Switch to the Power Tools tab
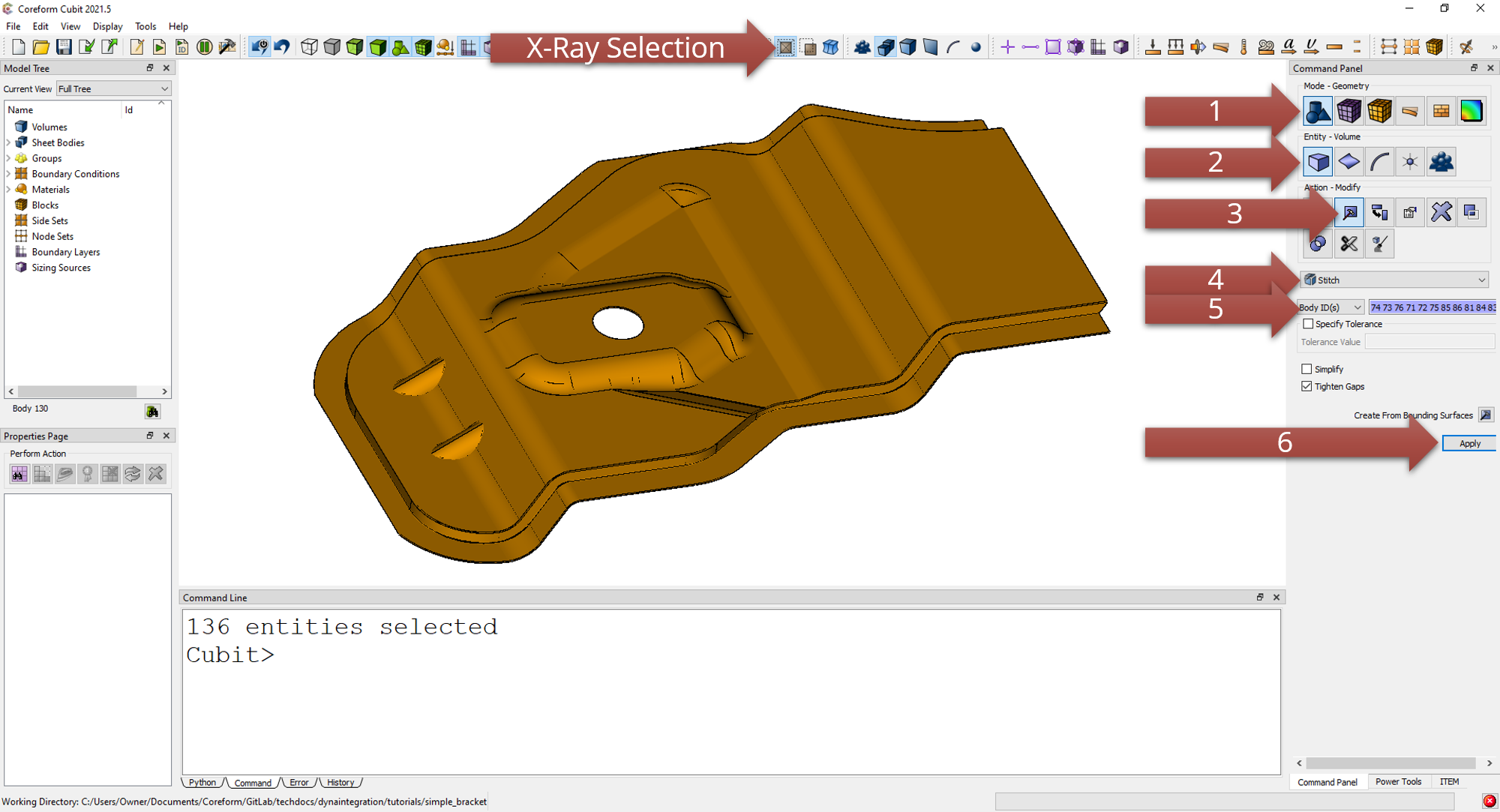Screen dimensions: 1500x812 coord(1398,781)
